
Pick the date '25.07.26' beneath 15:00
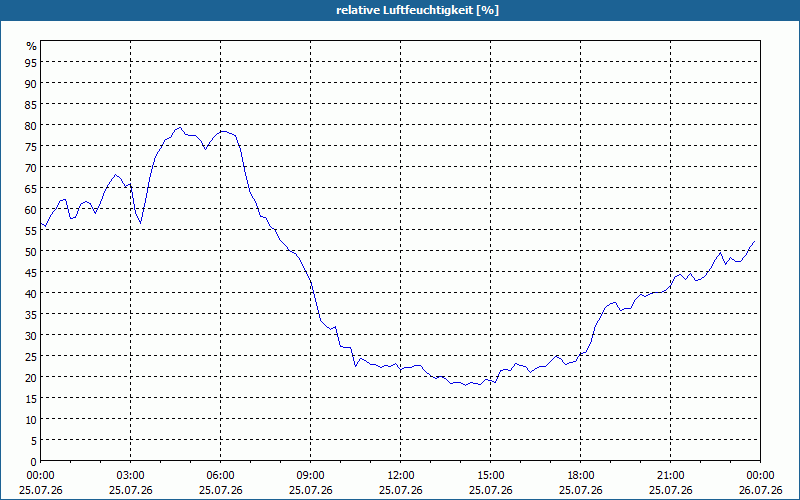click(x=490, y=490)
